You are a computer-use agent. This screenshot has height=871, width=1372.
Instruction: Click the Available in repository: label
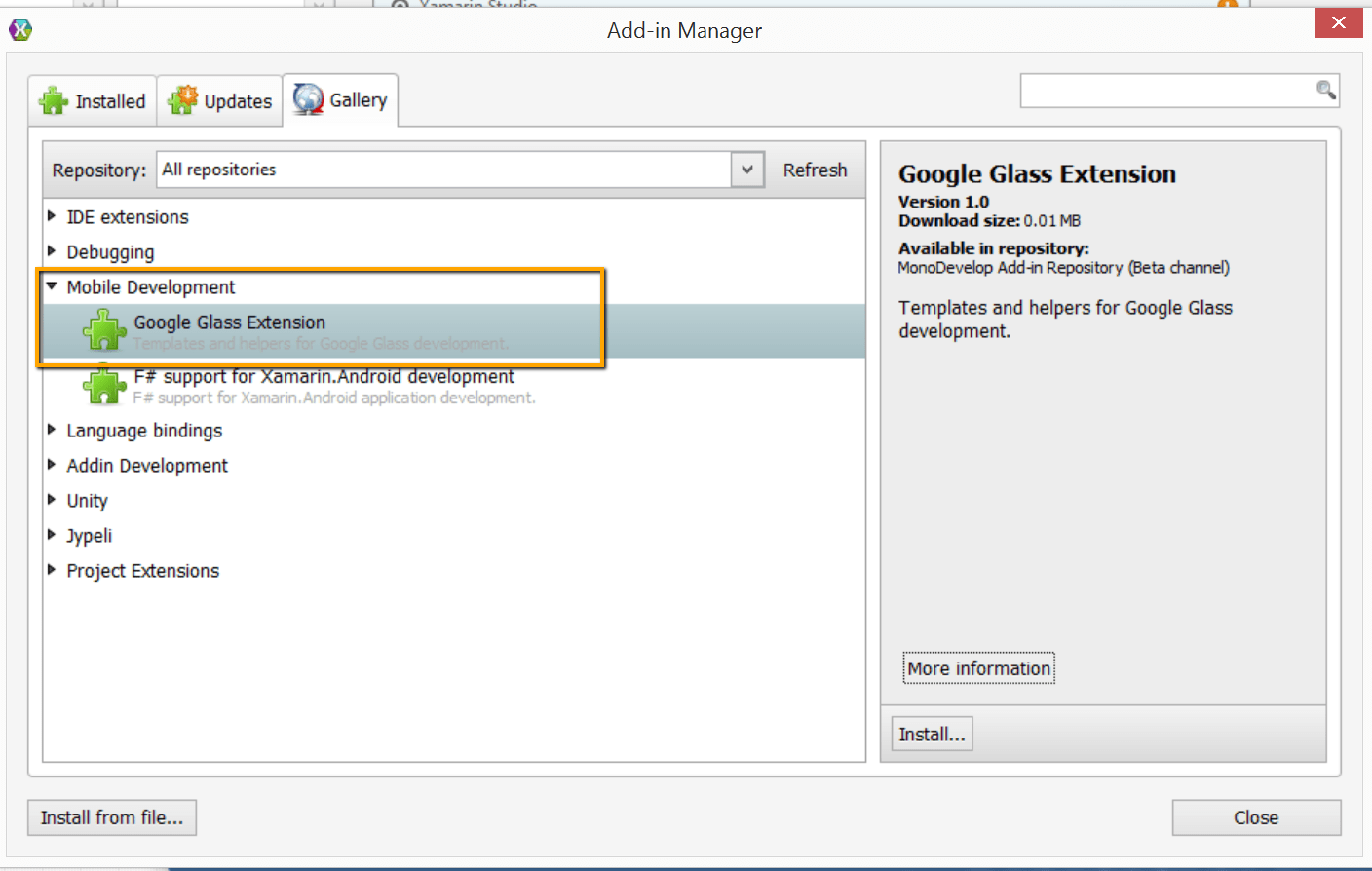994,248
